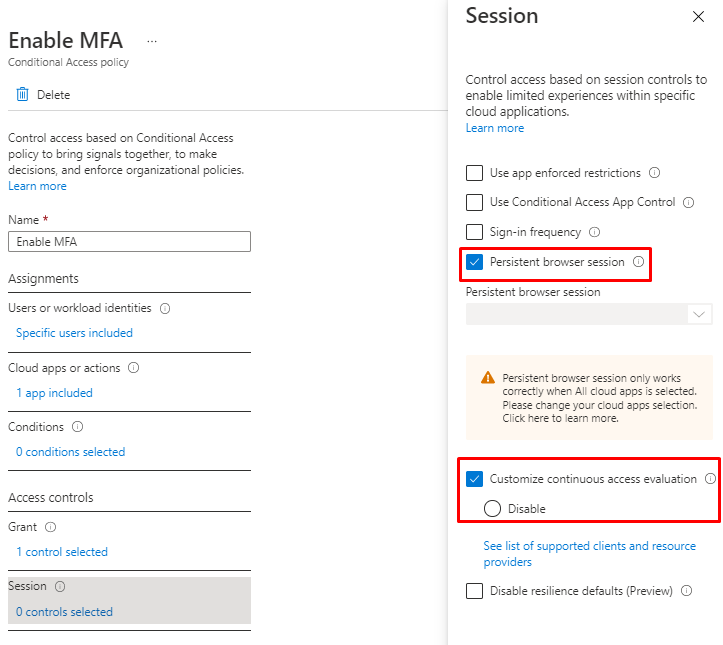Click the Name input field
Screen dimensions: 723x645
[129, 242]
